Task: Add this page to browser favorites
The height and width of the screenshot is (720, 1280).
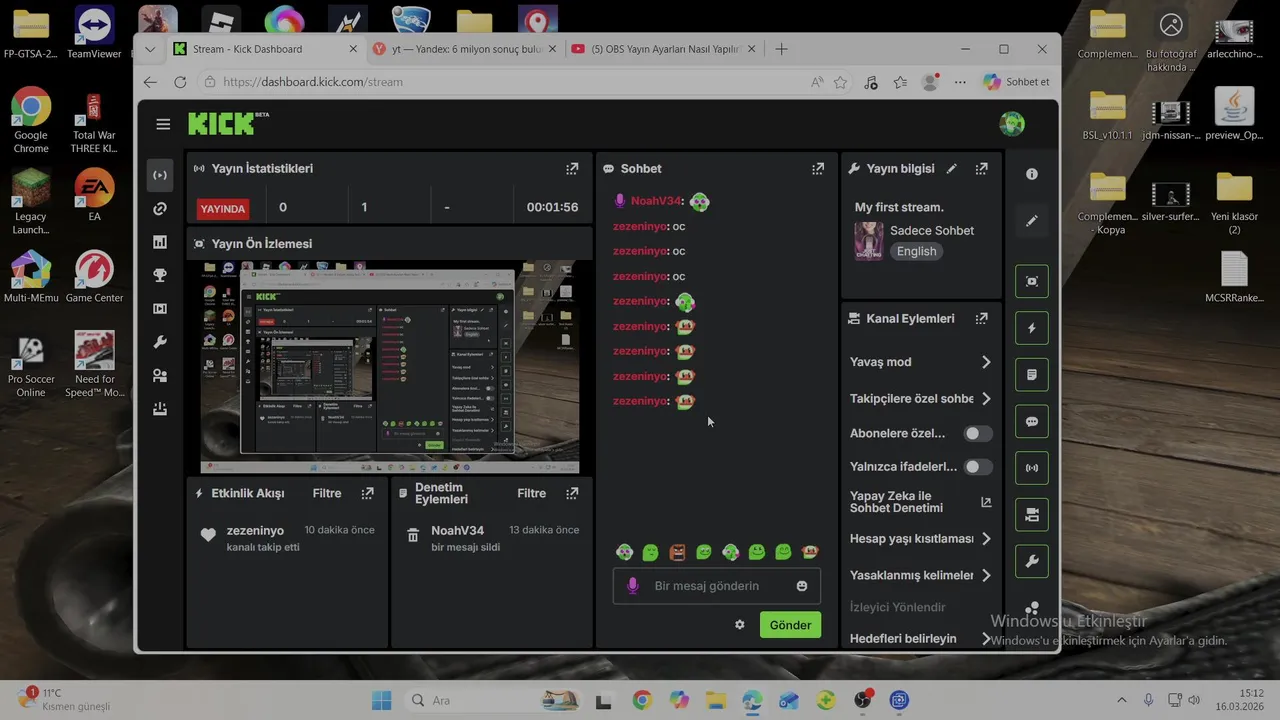Action: tap(840, 82)
